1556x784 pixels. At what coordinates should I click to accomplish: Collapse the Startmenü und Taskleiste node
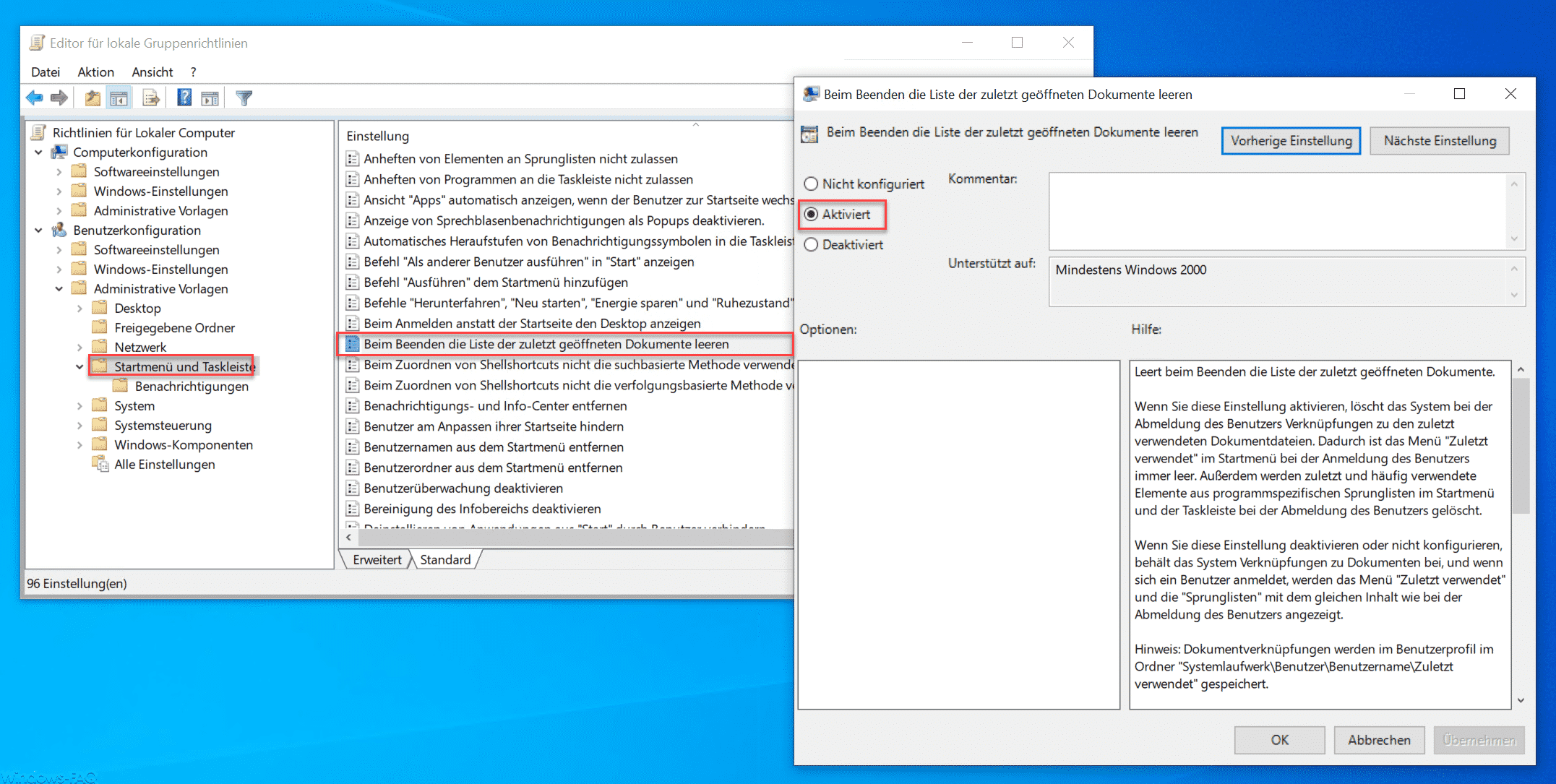[x=79, y=367]
